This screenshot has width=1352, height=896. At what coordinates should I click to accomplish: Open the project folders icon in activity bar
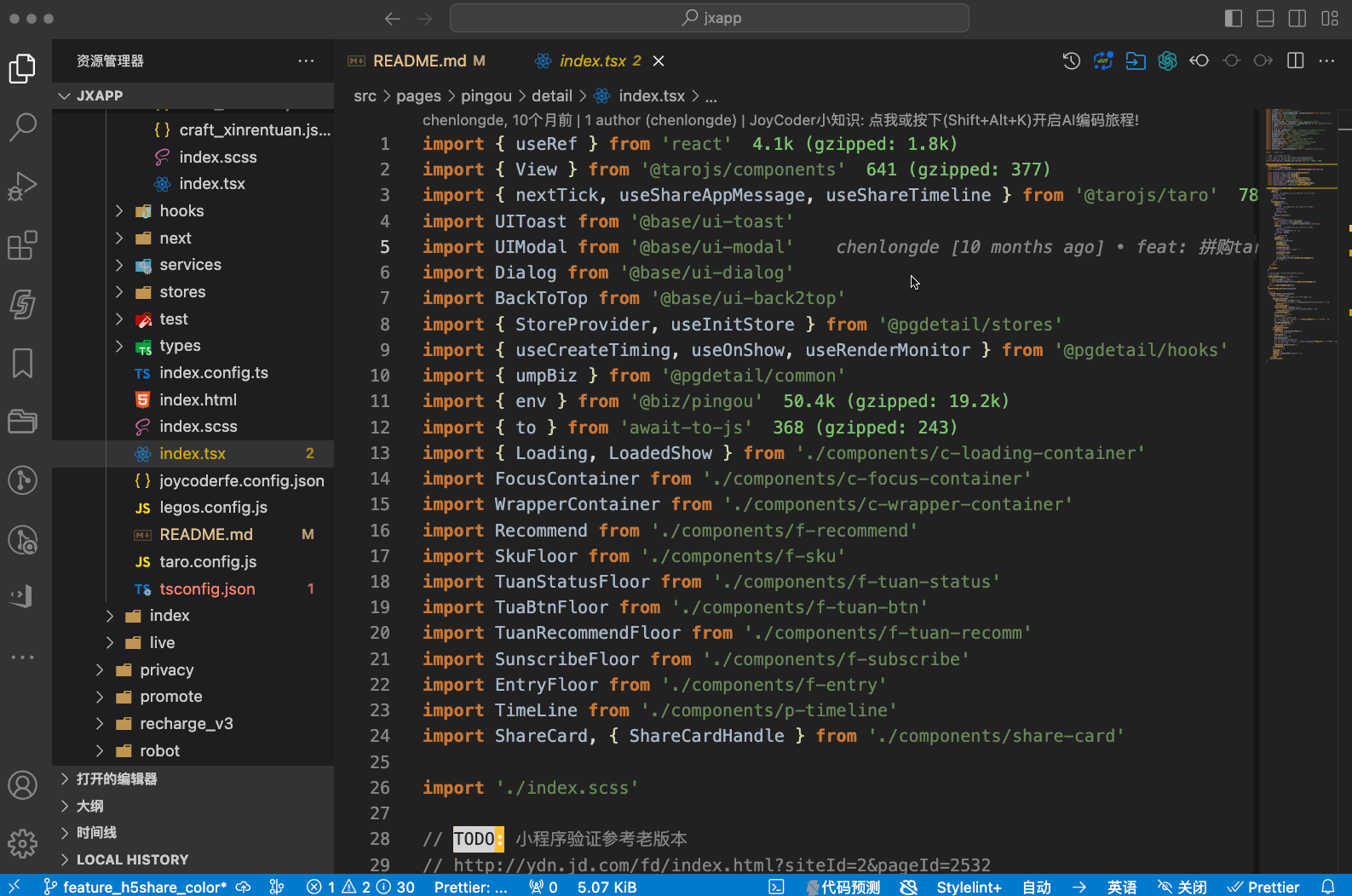click(x=23, y=422)
